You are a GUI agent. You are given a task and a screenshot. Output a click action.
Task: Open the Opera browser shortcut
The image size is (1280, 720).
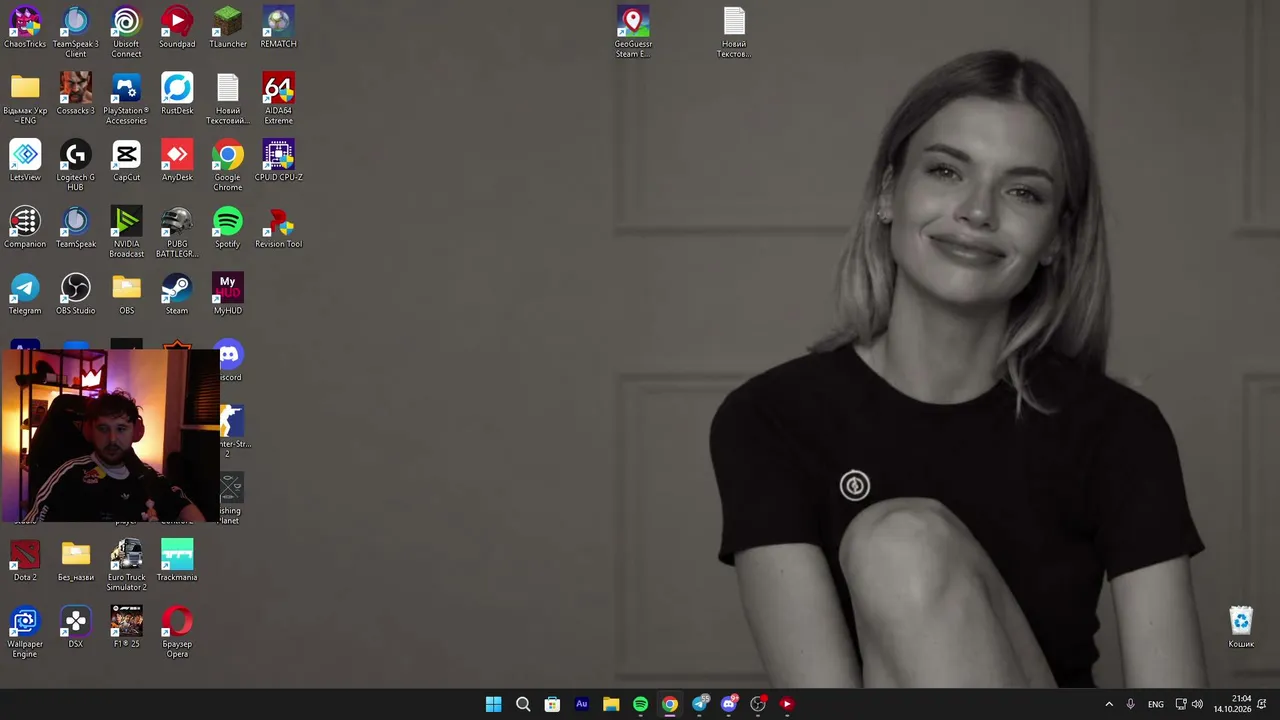[177, 633]
